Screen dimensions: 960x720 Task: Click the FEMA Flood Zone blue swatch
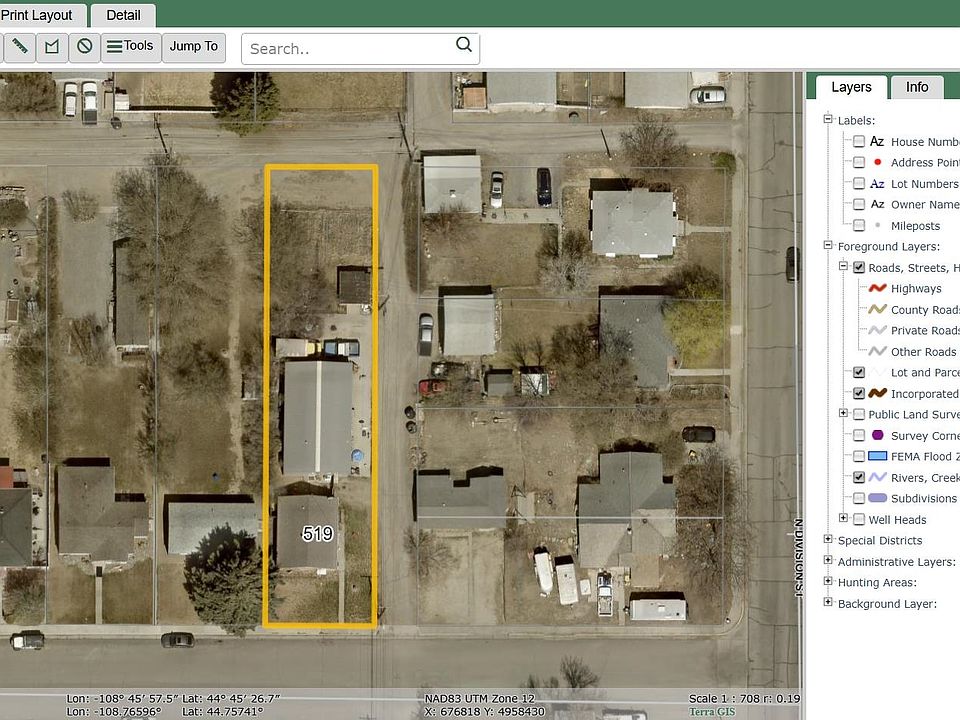point(877,457)
